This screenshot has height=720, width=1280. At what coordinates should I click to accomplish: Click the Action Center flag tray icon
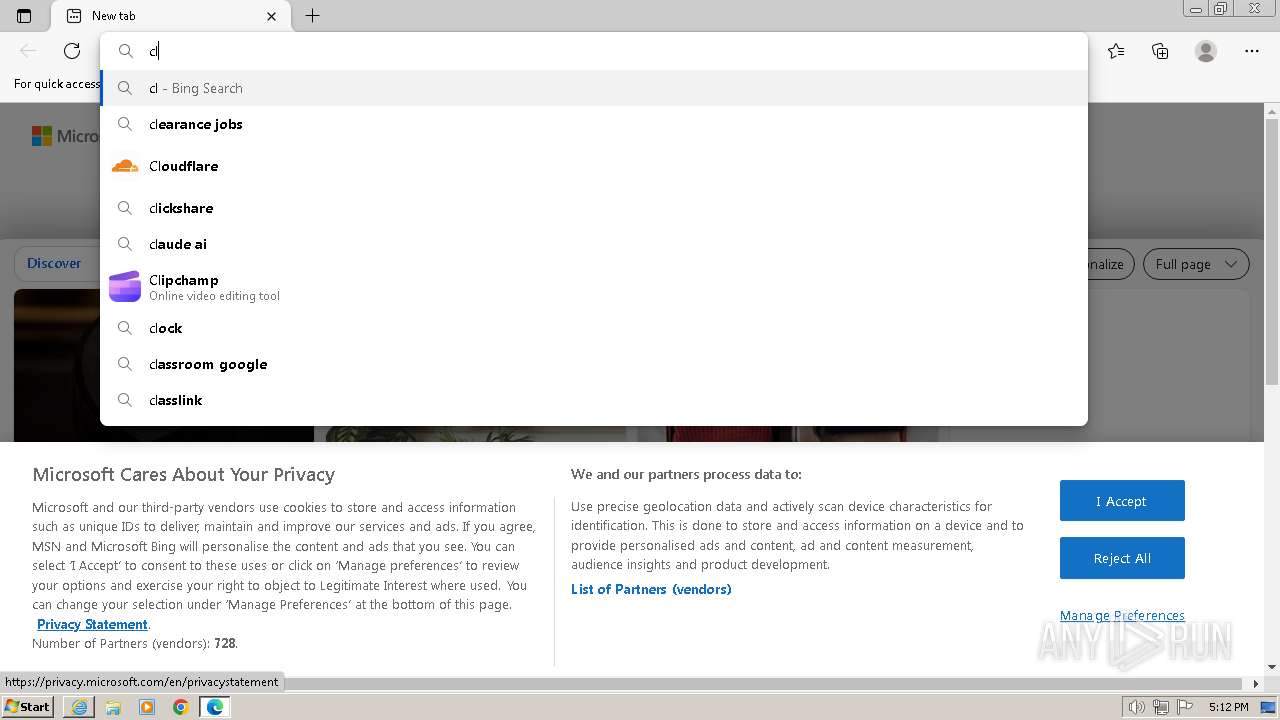tap(1184, 707)
